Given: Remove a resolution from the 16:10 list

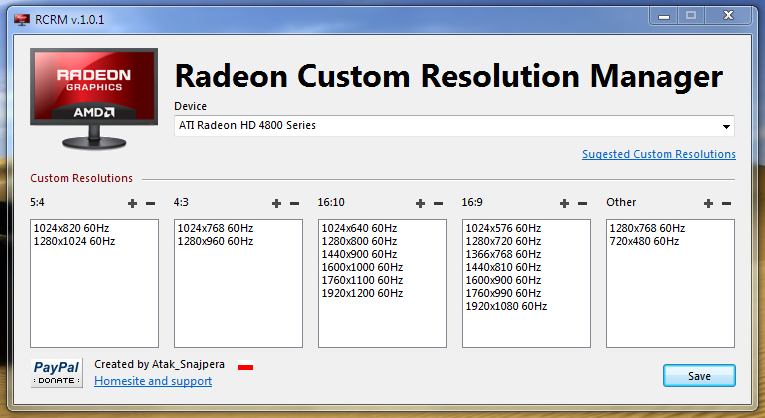Looking at the screenshot, I should point(438,203).
